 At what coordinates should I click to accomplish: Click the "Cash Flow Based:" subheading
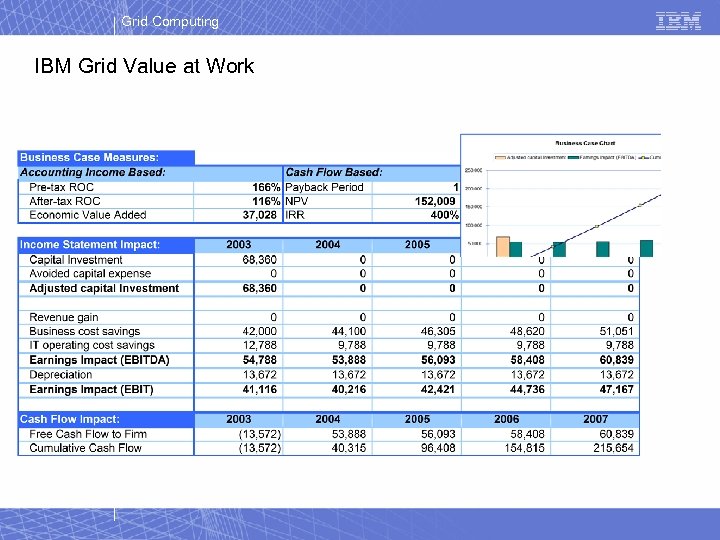point(334,172)
